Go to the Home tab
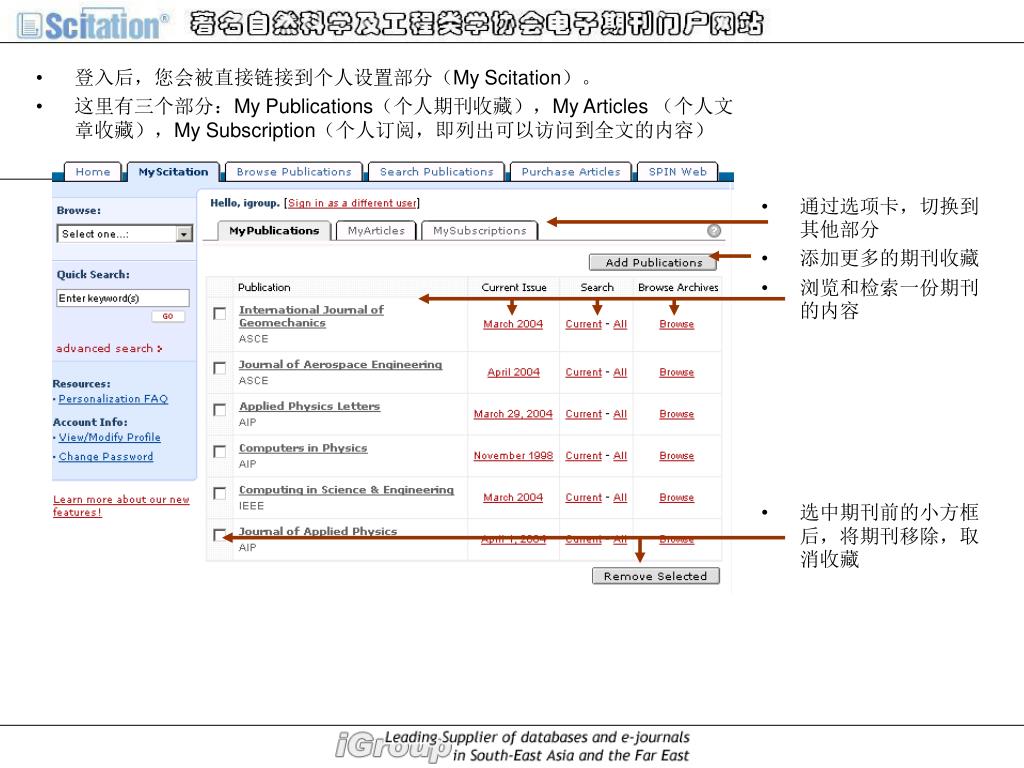This screenshot has height=768, width=1024. pyautogui.click(x=93, y=172)
